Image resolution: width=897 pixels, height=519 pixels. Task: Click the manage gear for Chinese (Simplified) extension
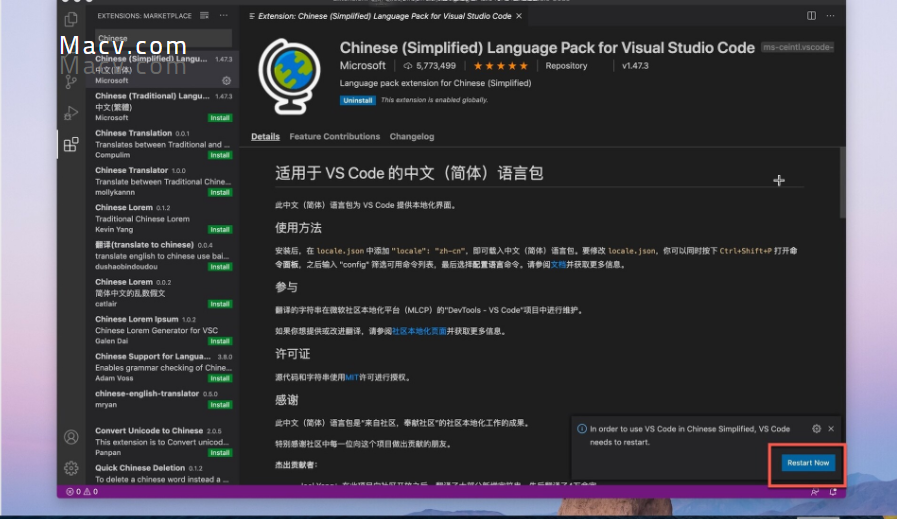click(x=227, y=81)
